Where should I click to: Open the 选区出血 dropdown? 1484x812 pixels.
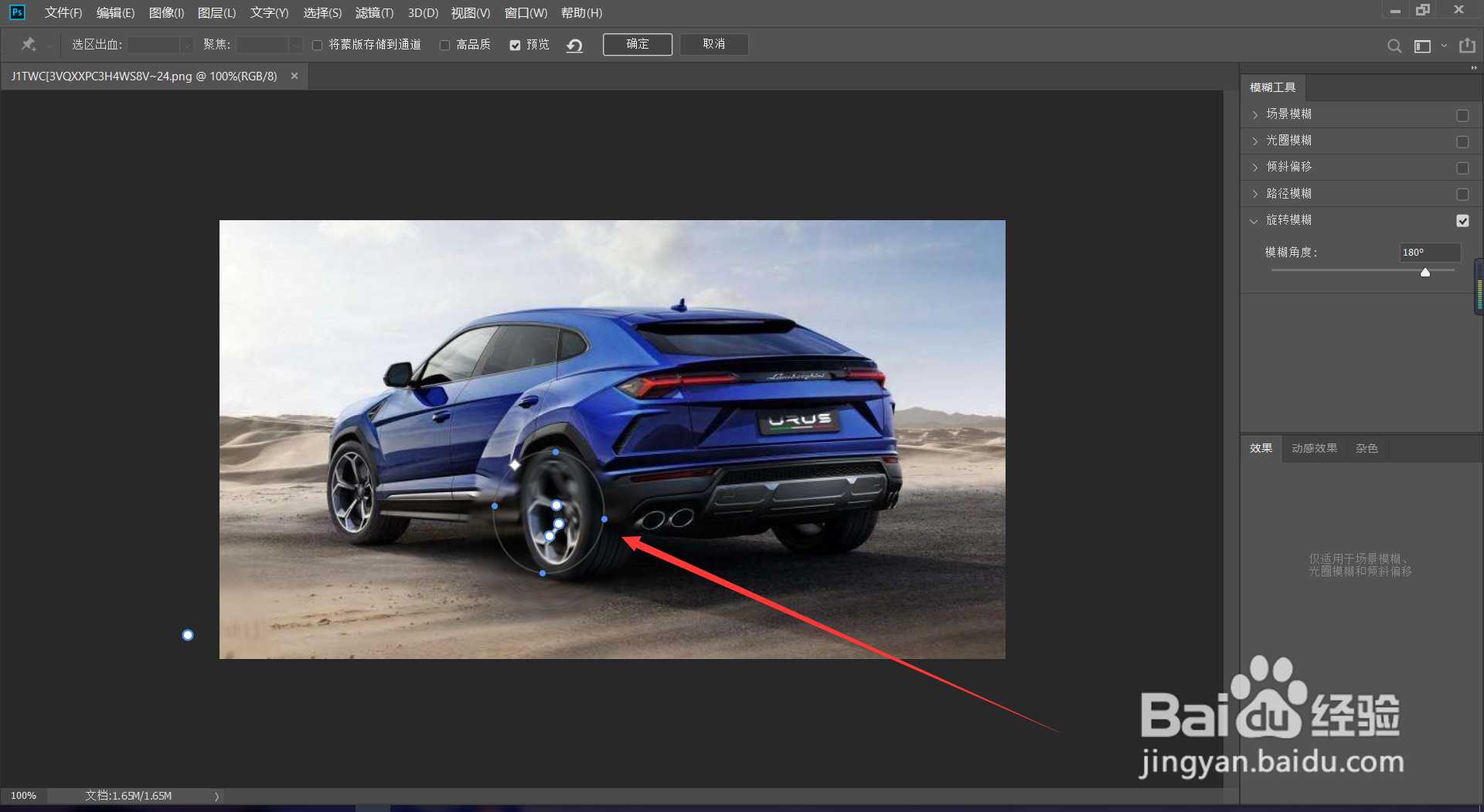[x=186, y=46]
